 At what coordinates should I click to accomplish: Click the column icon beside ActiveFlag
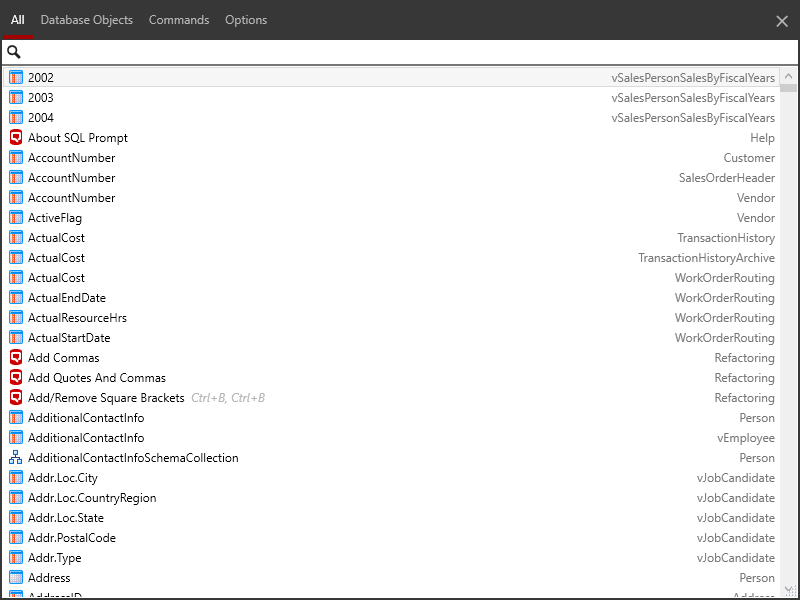pyautogui.click(x=14, y=217)
